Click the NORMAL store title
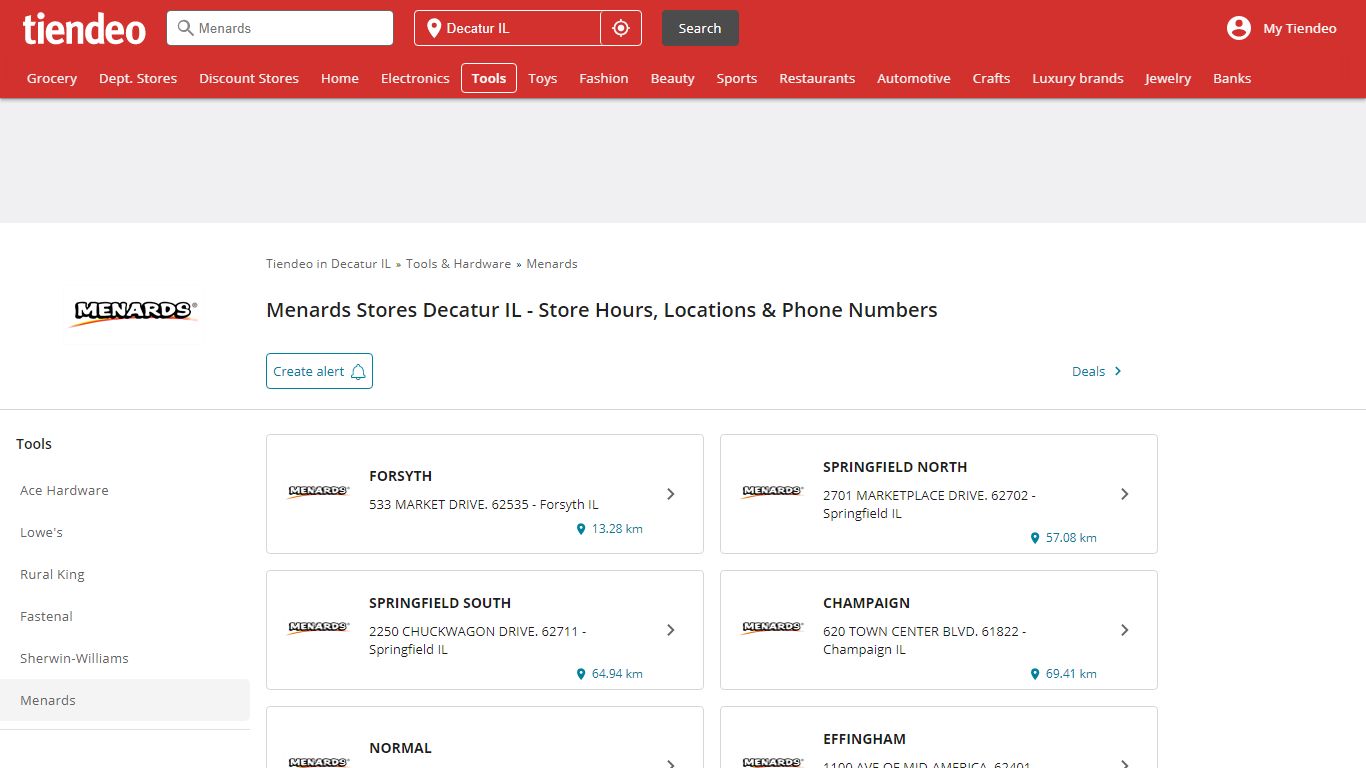 tap(400, 748)
